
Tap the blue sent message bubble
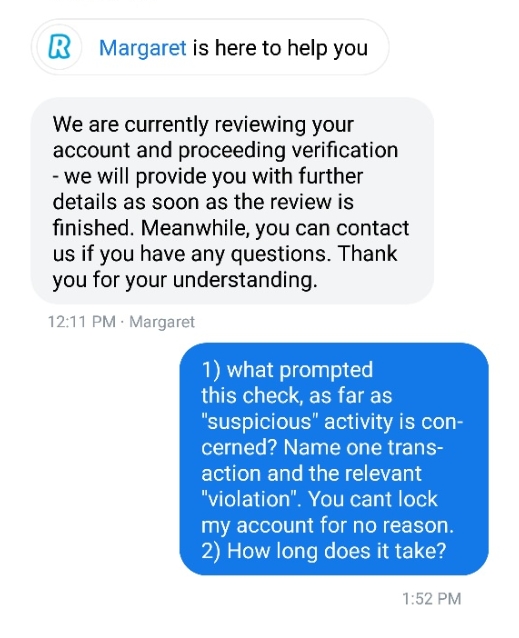pos(334,459)
